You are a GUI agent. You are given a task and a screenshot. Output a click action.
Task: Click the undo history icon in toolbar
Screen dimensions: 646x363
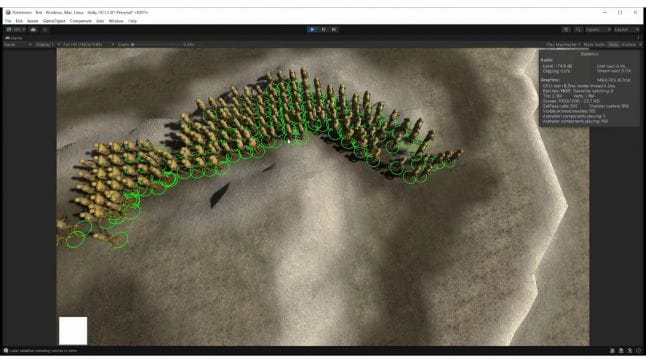[x=566, y=29]
